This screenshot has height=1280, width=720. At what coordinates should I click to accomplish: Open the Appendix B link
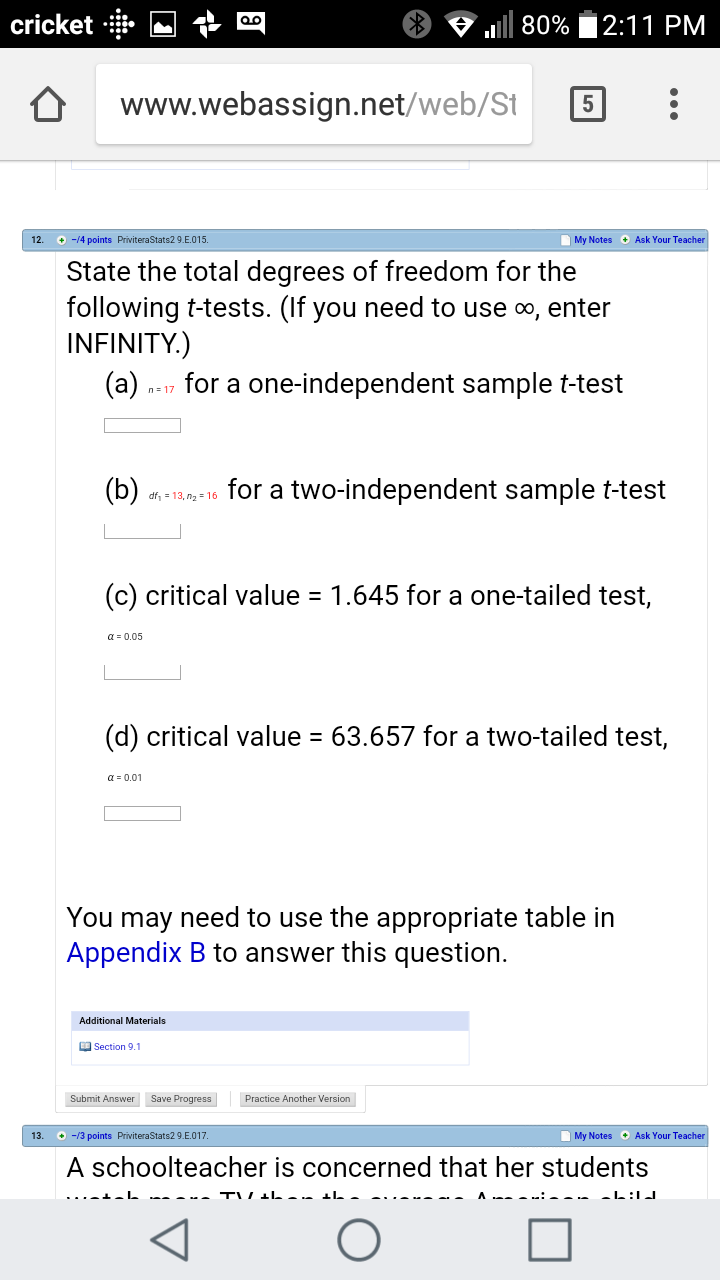coord(136,952)
